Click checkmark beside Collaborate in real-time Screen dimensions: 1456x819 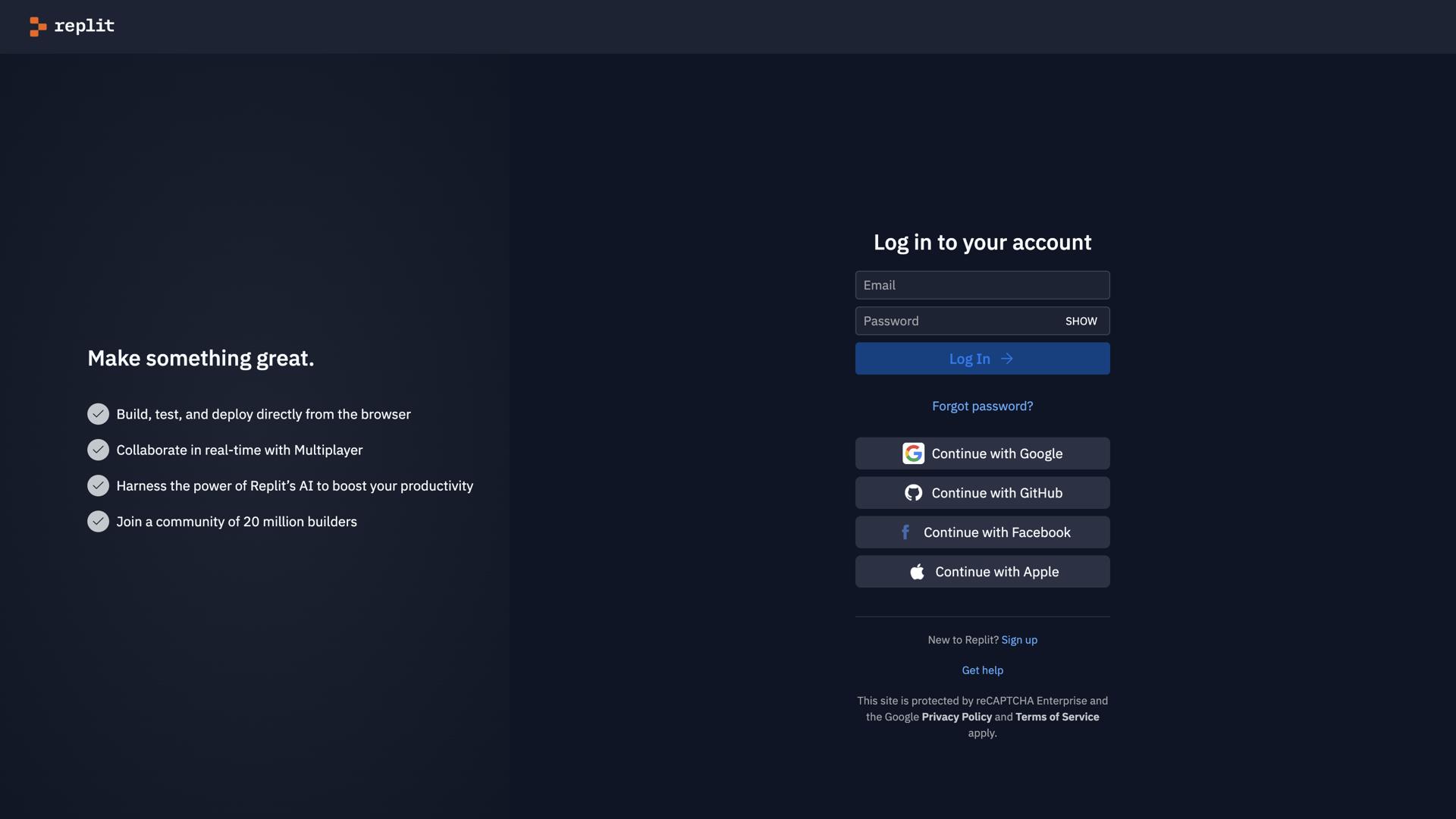(x=98, y=450)
